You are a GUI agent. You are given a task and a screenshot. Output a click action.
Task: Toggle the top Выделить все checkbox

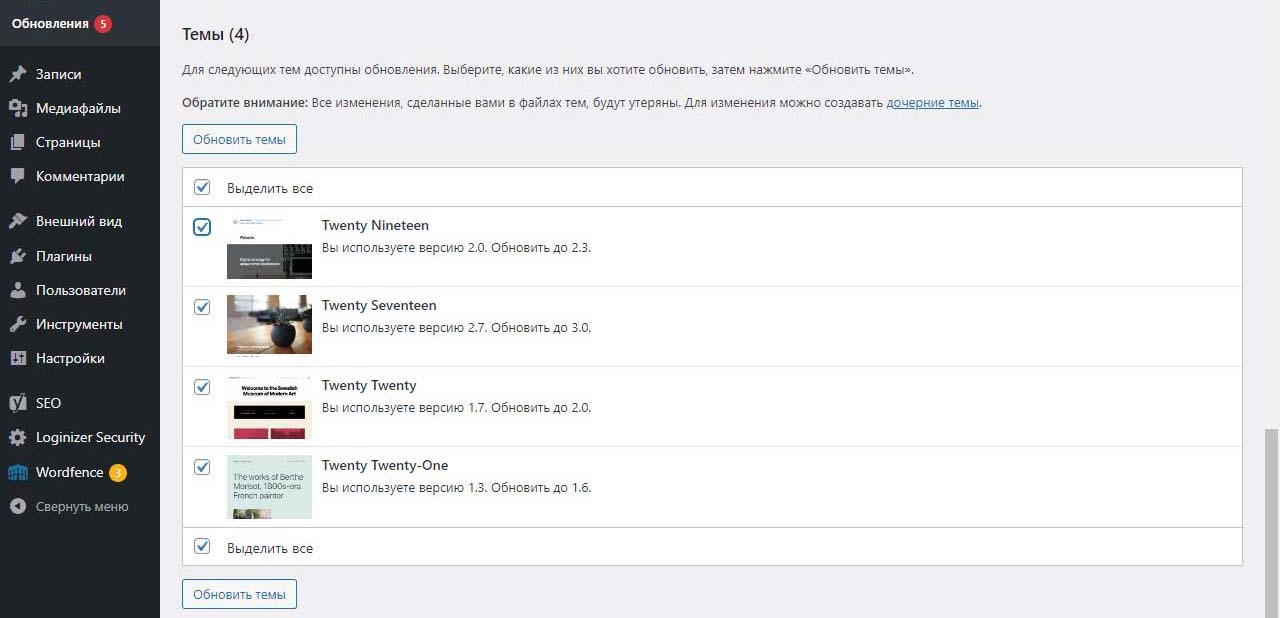click(202, 187)
